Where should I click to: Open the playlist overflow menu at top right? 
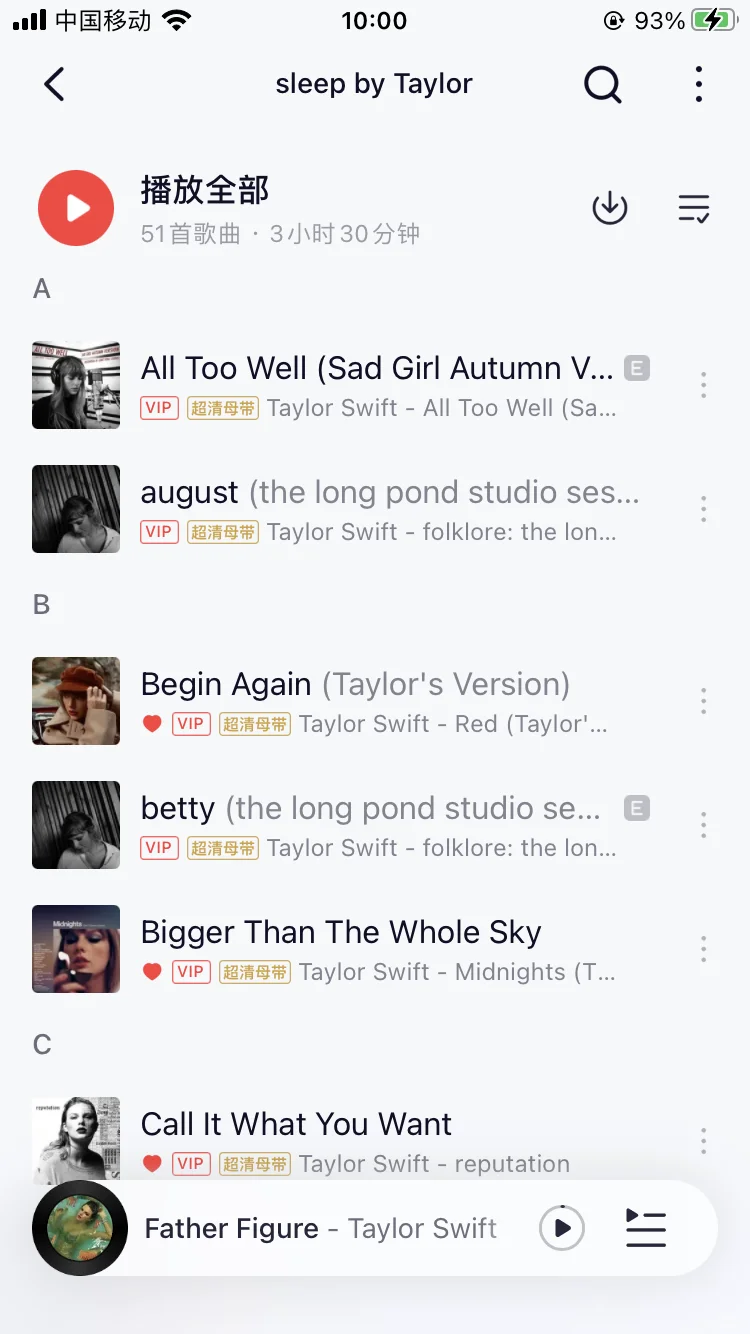pos(698,85)
